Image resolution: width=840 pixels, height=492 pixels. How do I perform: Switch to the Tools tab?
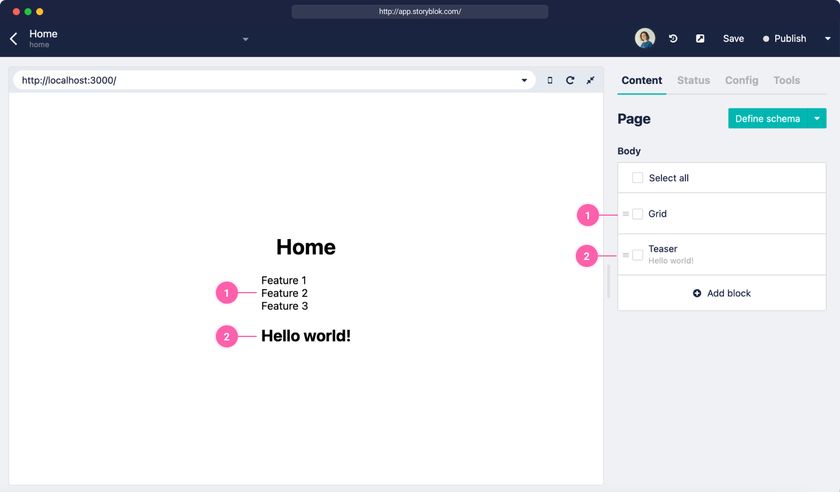[786, 80]
